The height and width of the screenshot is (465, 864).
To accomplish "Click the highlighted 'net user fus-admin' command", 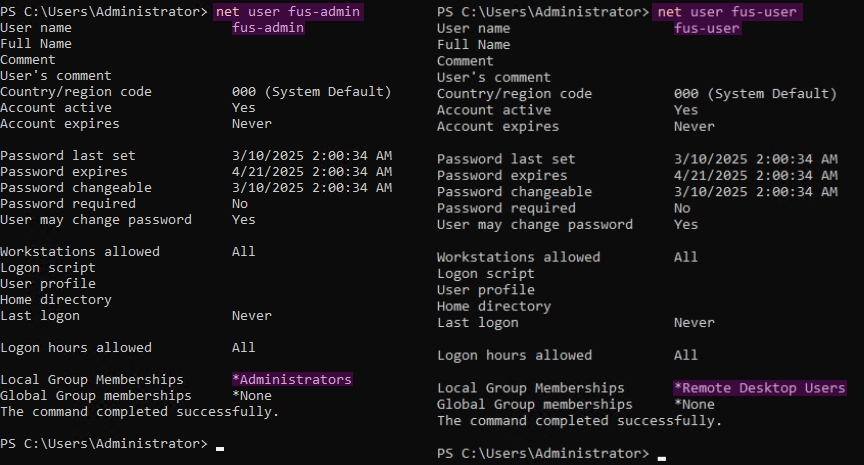I will (288, 12).
